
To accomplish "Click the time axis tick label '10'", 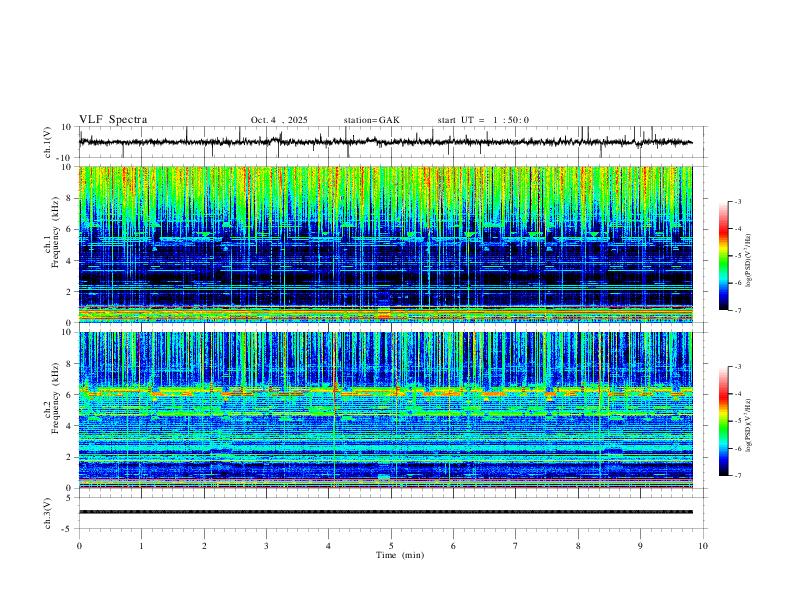I will tap(703, 546).
